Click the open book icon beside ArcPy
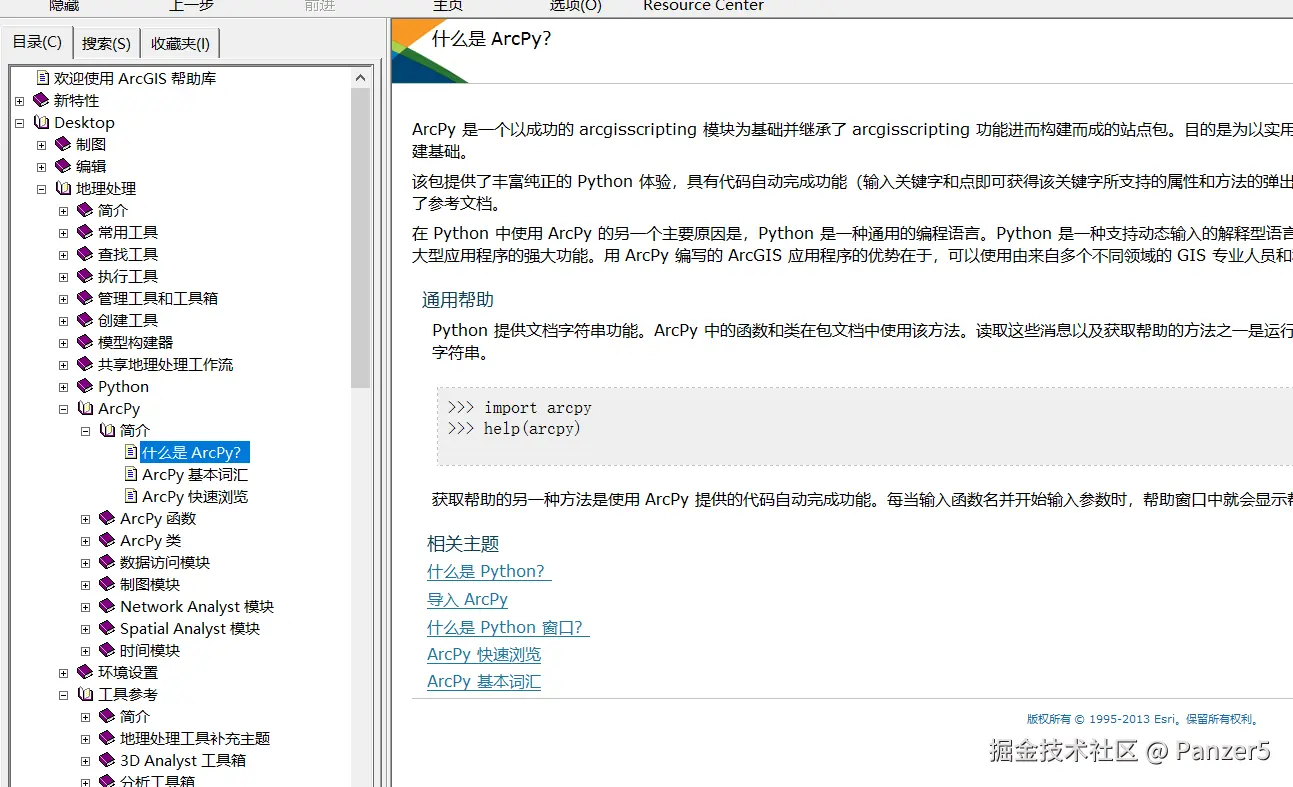Image resolution: width=1293 pixels, height=787 pixels. pyautogui.click(x=85, y=408)
